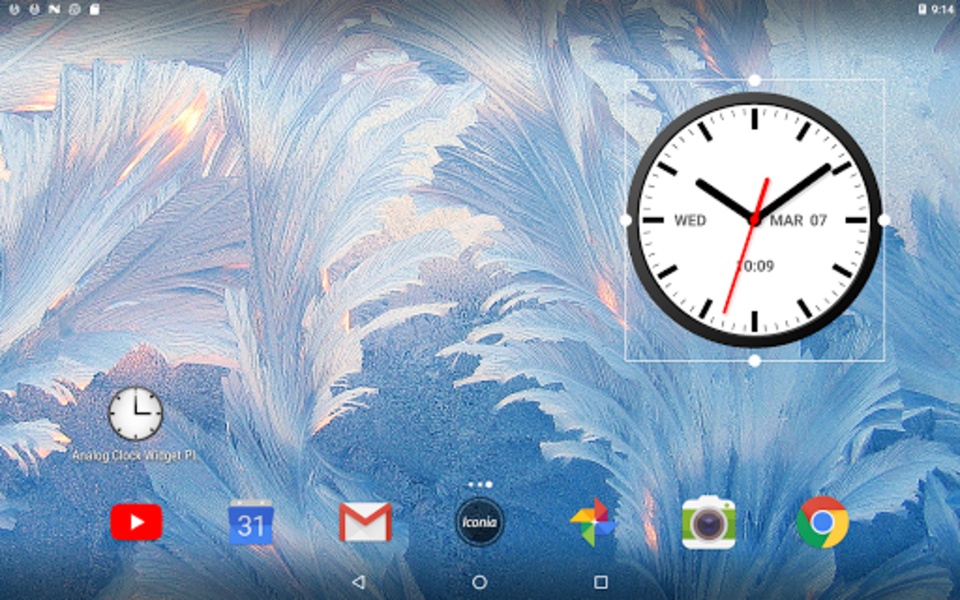Open the Iconia app drawer button
Screen dimensions: 960x600
pos(480,522)
